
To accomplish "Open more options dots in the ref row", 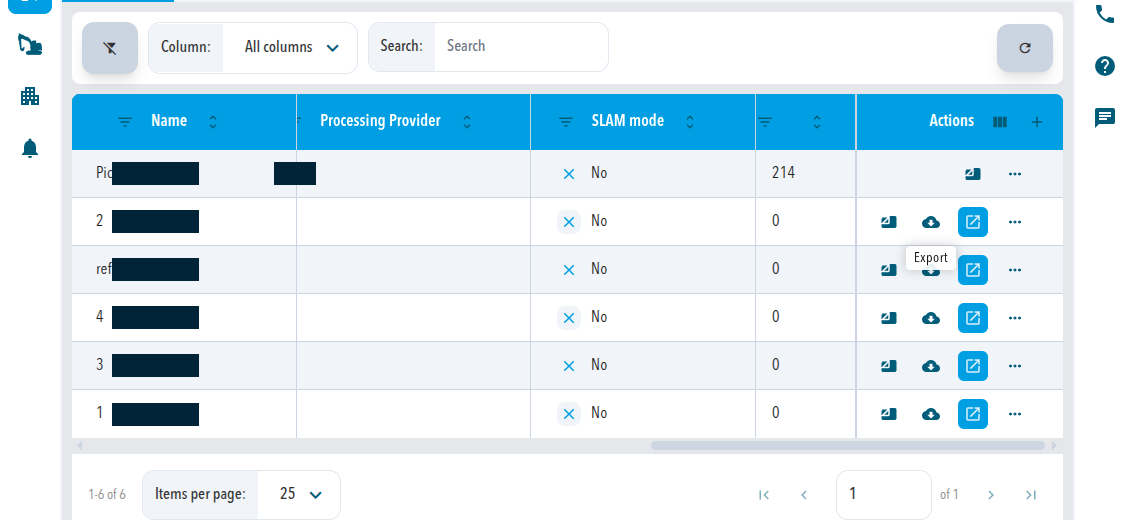I will [x=1015, y=270].
